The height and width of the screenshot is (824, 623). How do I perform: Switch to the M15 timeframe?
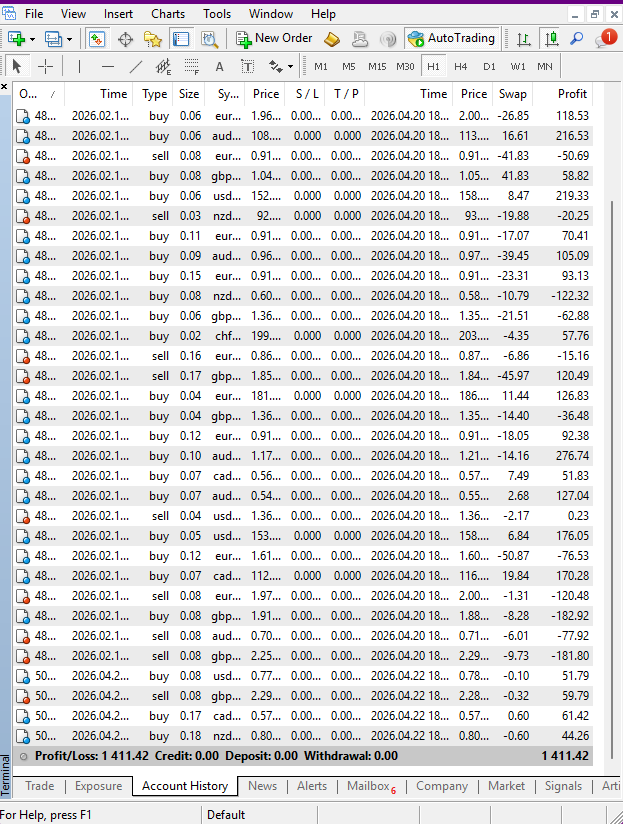377,66
